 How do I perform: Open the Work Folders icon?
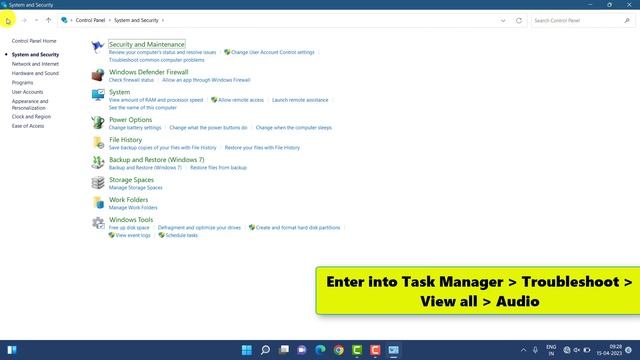click(98, 202)
